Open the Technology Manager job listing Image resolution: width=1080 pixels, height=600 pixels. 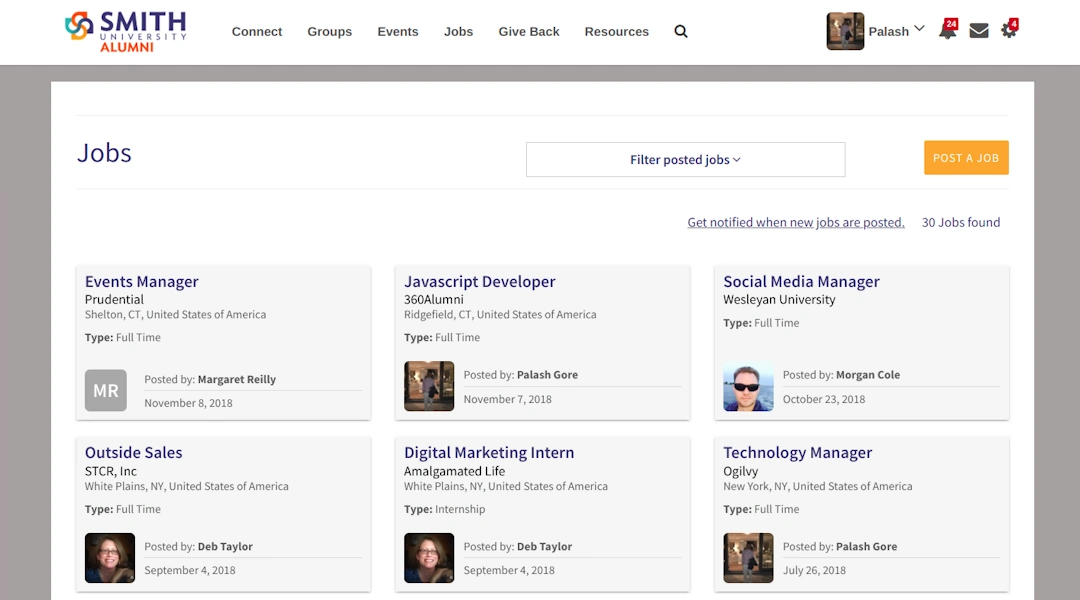coord(798,453)
